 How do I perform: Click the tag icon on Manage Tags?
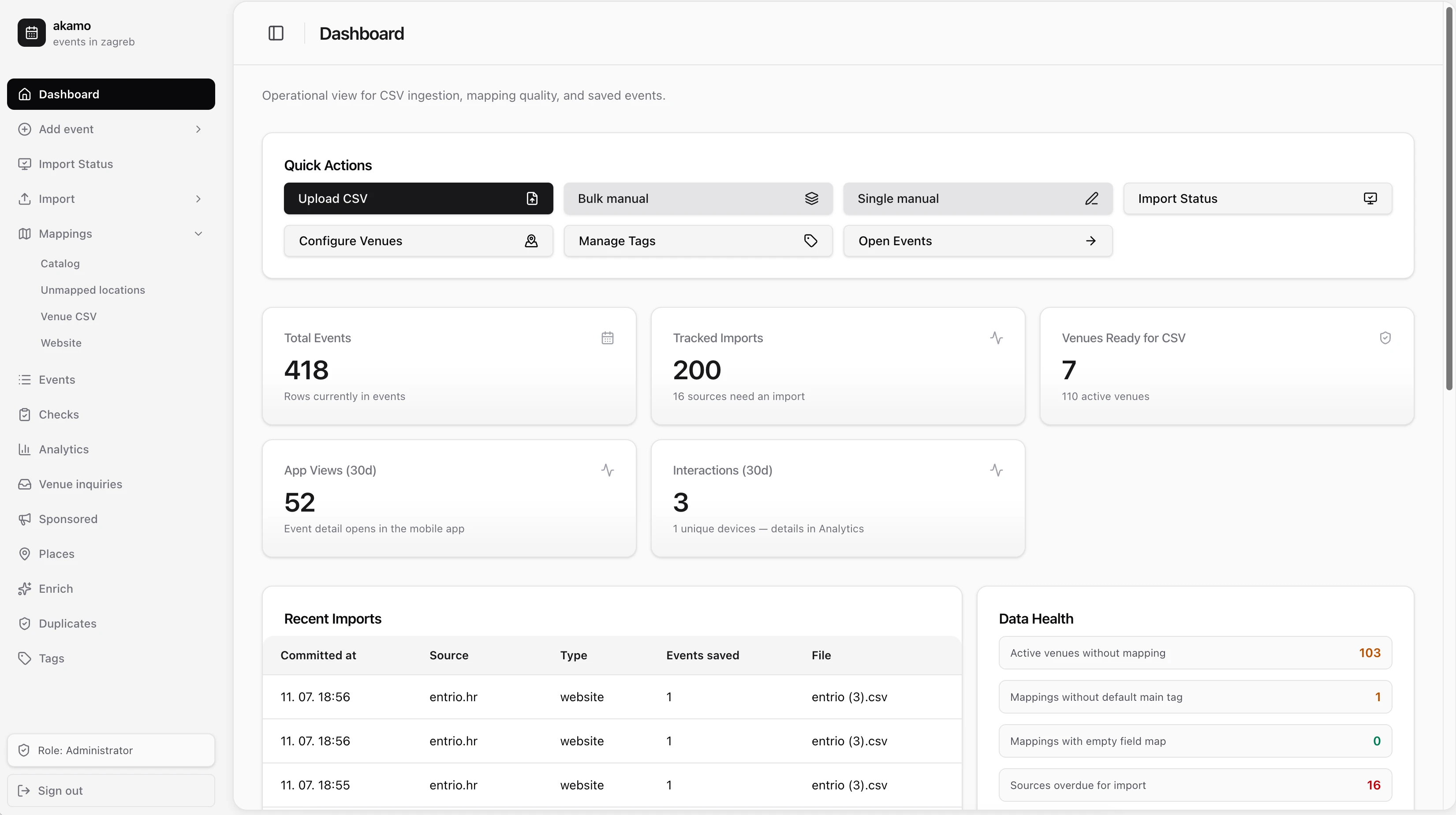point(810,241)
